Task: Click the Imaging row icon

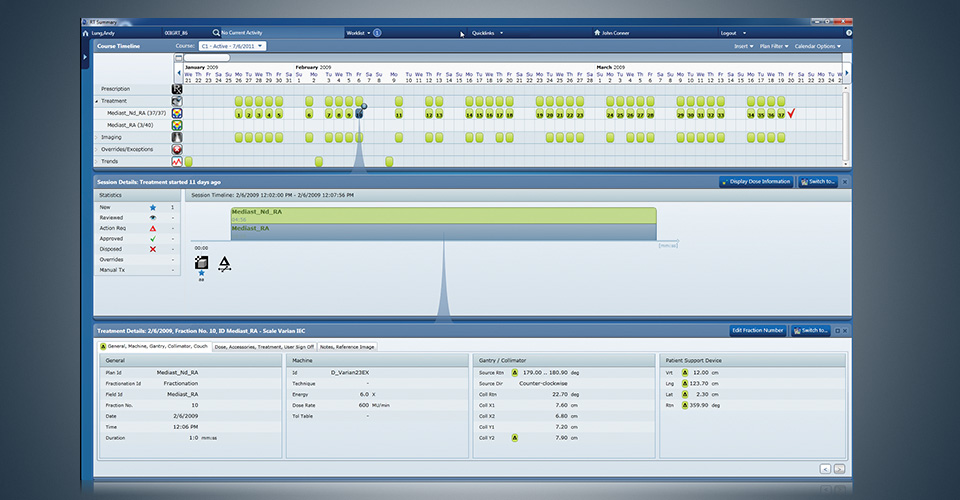Action: (x=177, y=137)
